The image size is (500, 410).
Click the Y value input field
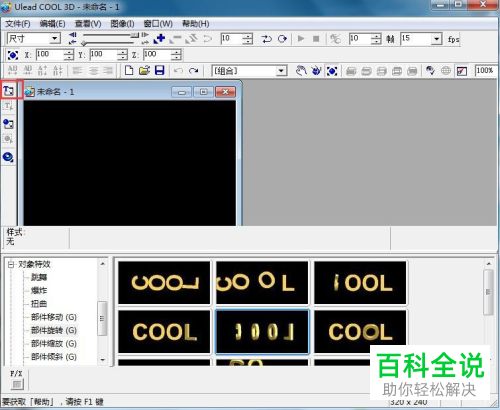(103, 55)
